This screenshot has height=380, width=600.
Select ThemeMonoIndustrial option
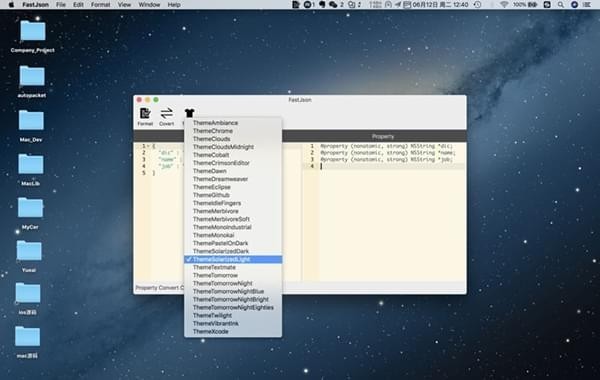(x=233, y=227)
